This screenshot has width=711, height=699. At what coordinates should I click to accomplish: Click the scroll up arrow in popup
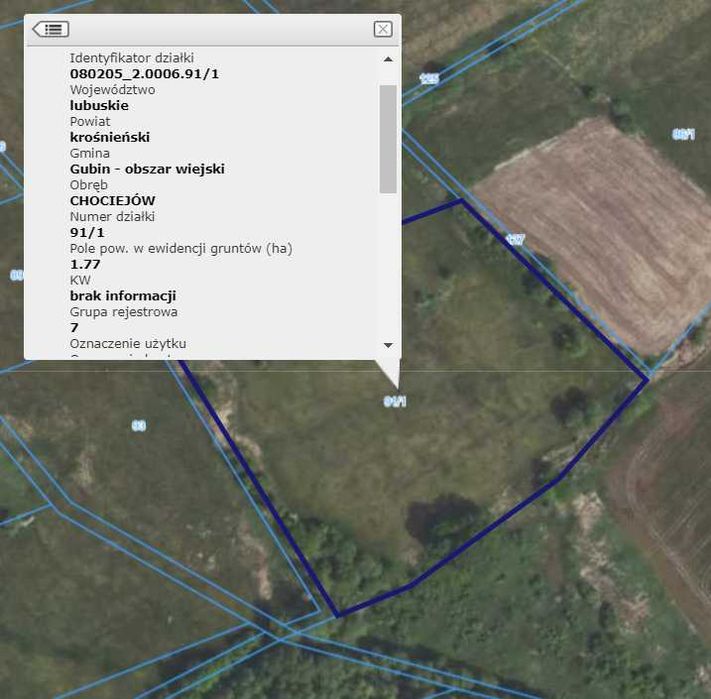(388, 59)
